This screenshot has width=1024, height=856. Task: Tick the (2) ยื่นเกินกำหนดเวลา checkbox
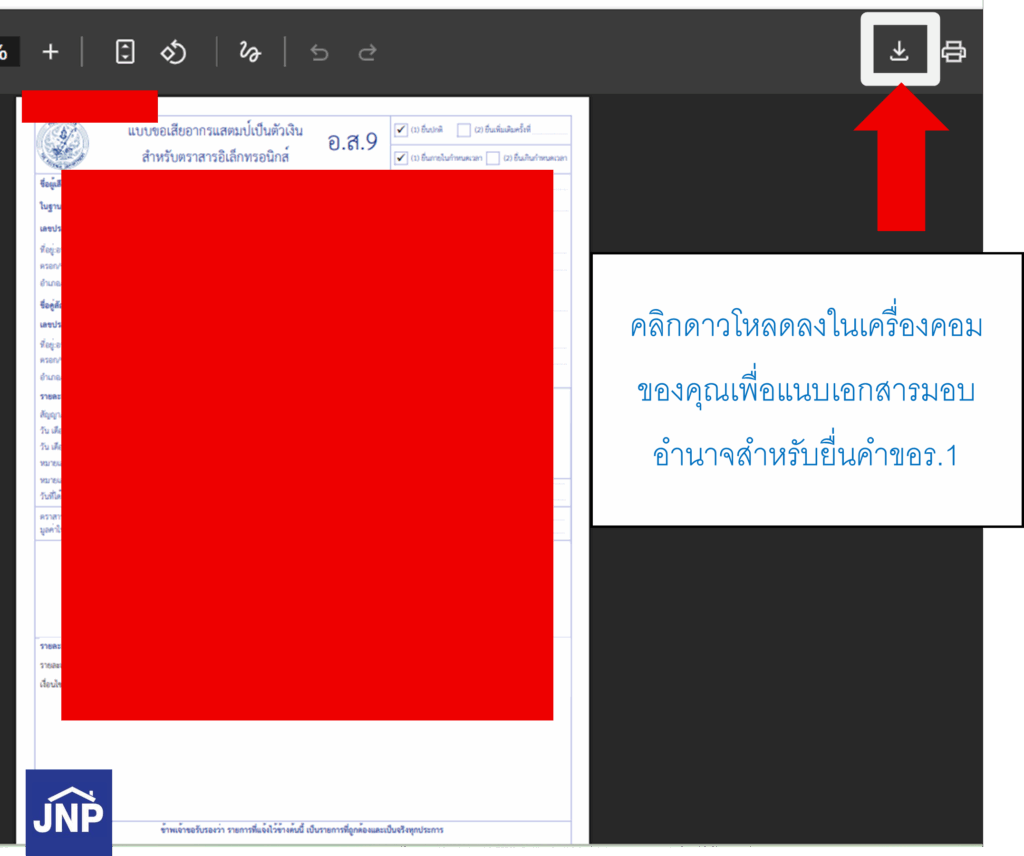(493, 158)
